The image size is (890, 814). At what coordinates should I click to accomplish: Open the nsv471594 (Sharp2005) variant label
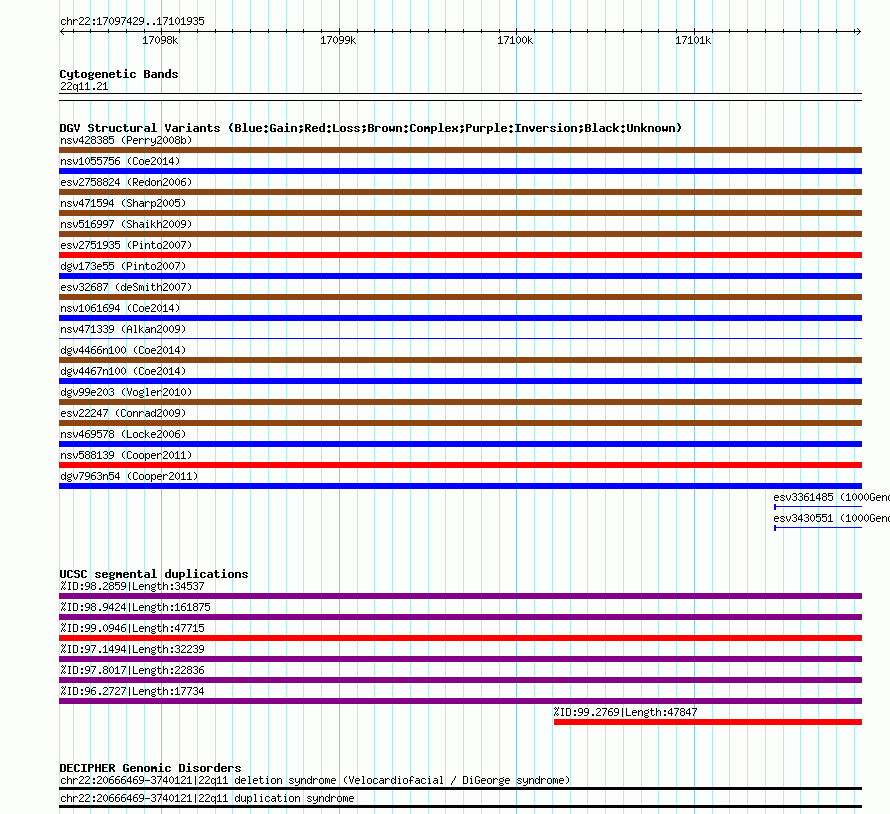[123, 203]
